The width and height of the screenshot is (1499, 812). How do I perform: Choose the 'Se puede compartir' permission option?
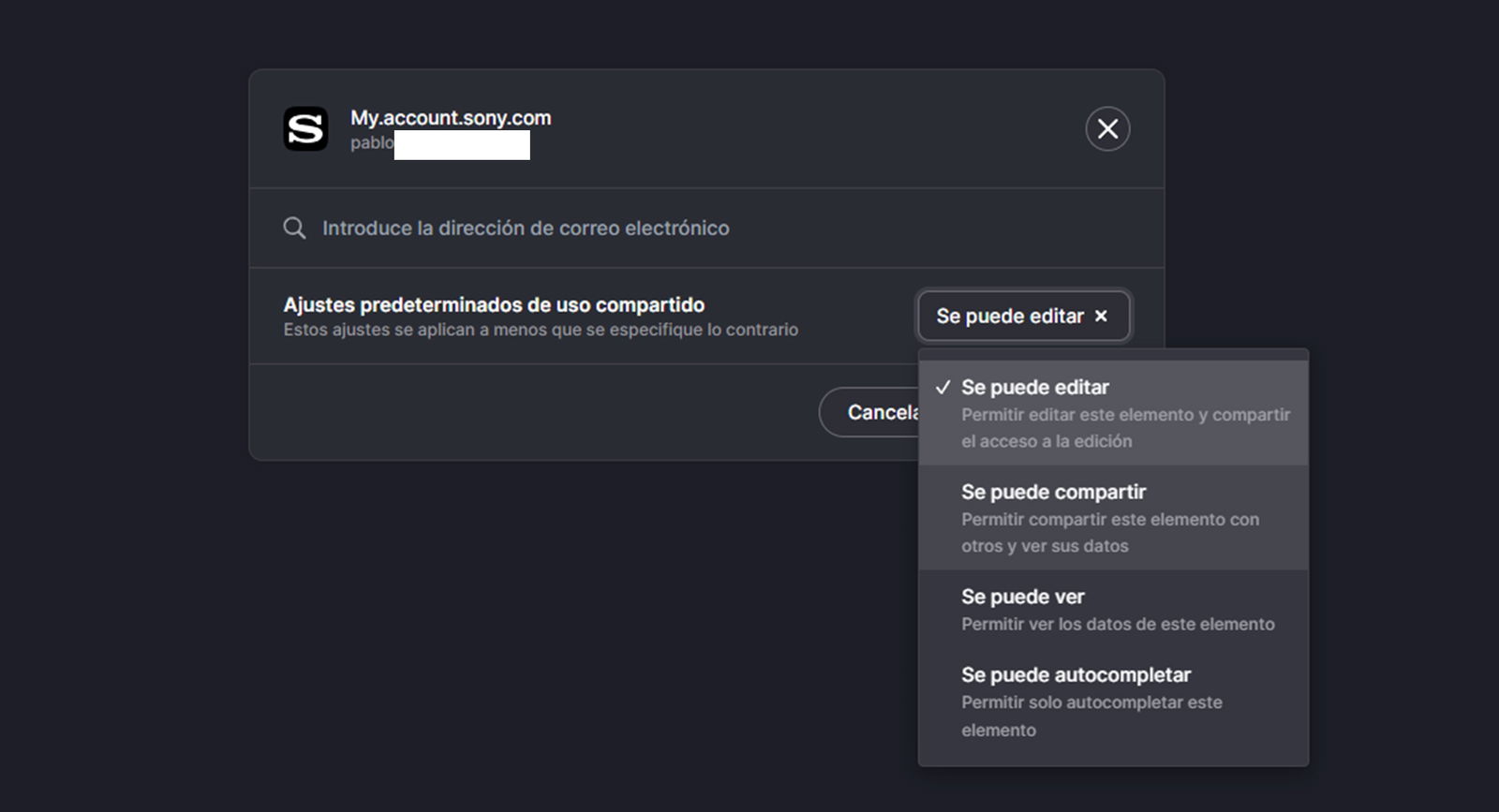1113,518
